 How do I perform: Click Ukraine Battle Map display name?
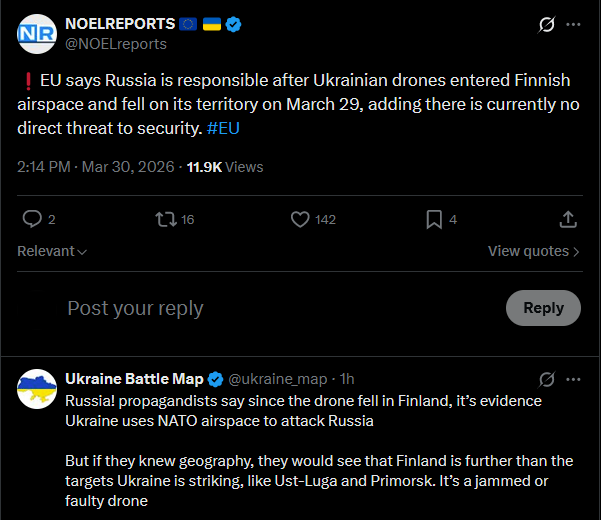pyautogui.click(x=134, y=379)
